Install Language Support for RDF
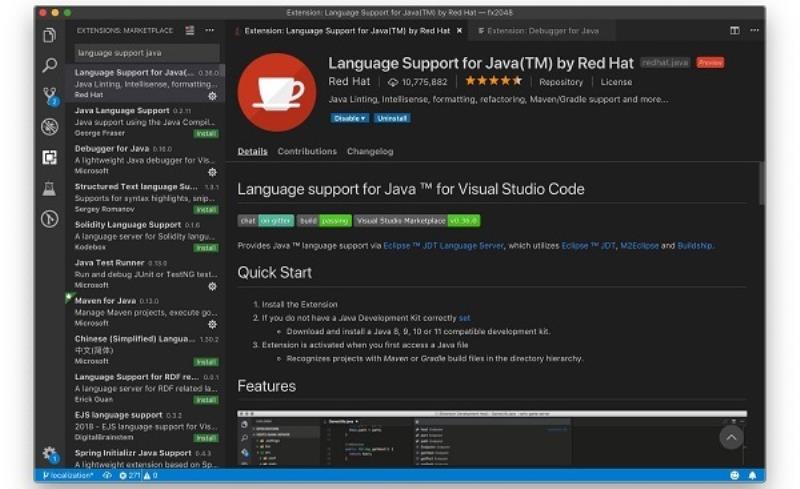 (x=206, y=400)
